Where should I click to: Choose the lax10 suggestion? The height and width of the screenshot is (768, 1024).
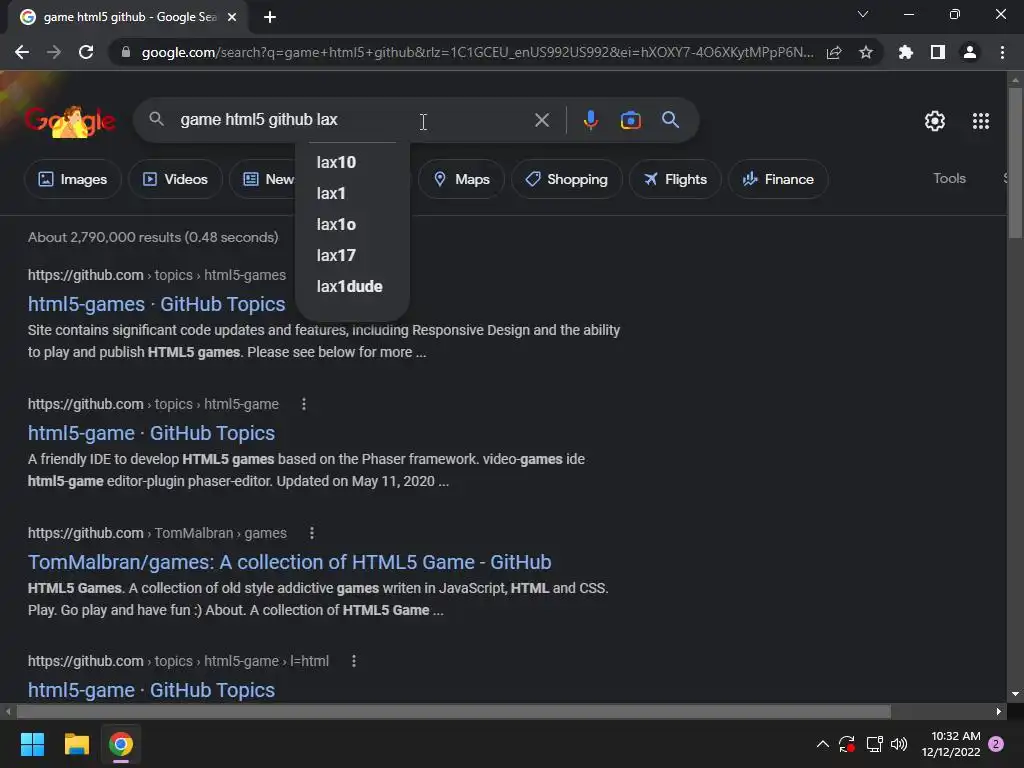pyautogui.click(x=353, y=162)
